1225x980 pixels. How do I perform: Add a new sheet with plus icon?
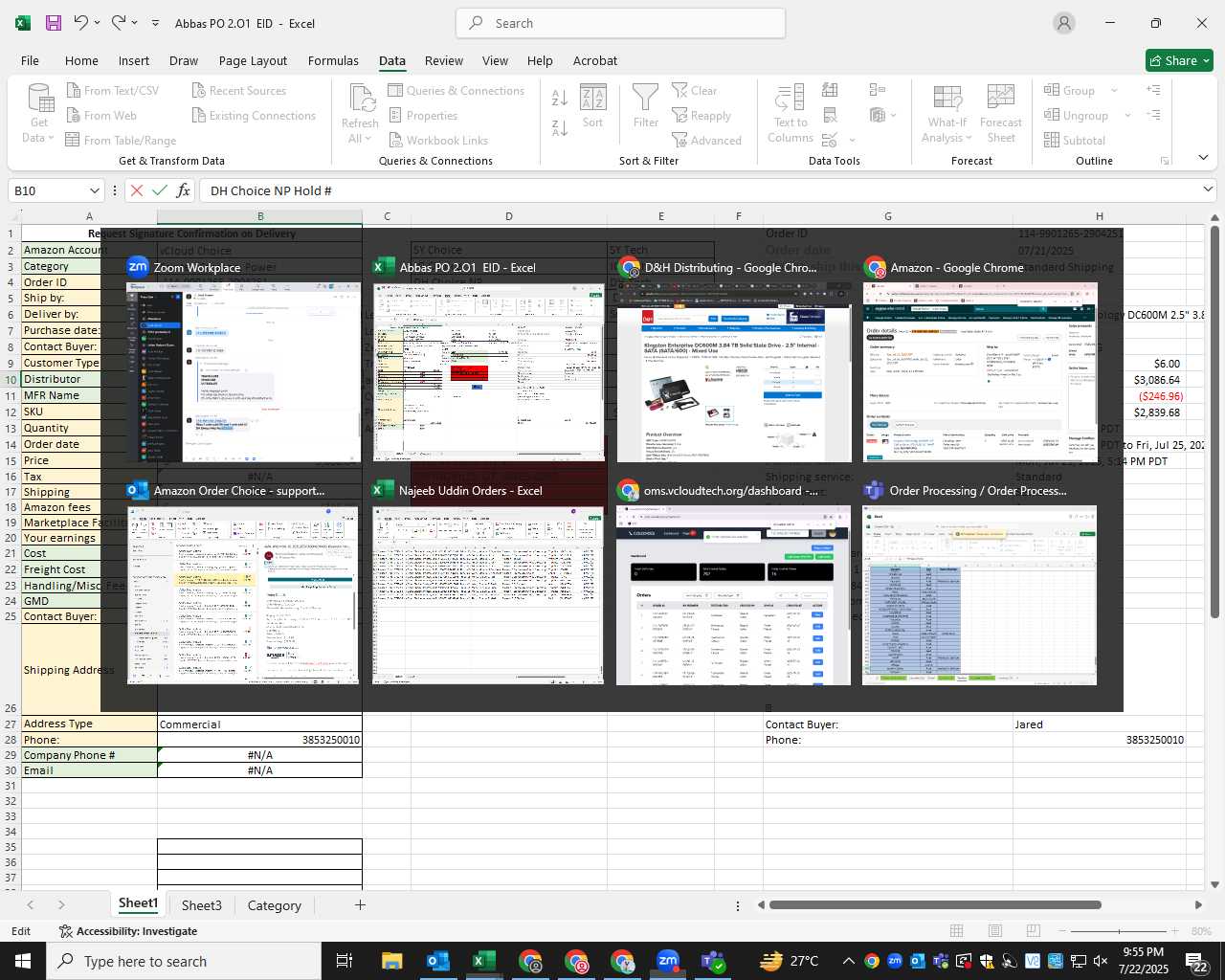pyautogui.click(x=360, y=904)
